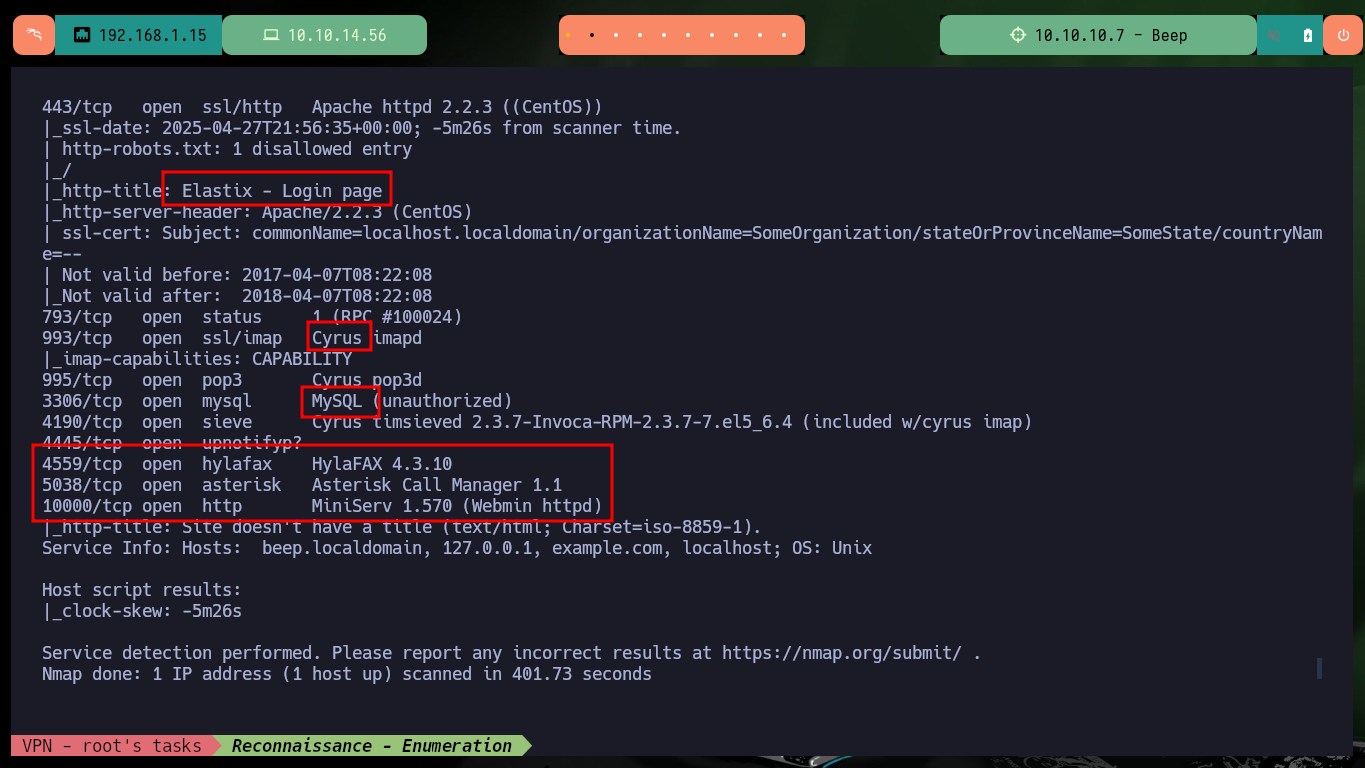Click the 10000/tcp MiniServ 1.570 Webmin line
The image size is (1365, 768).
(322, 506)
